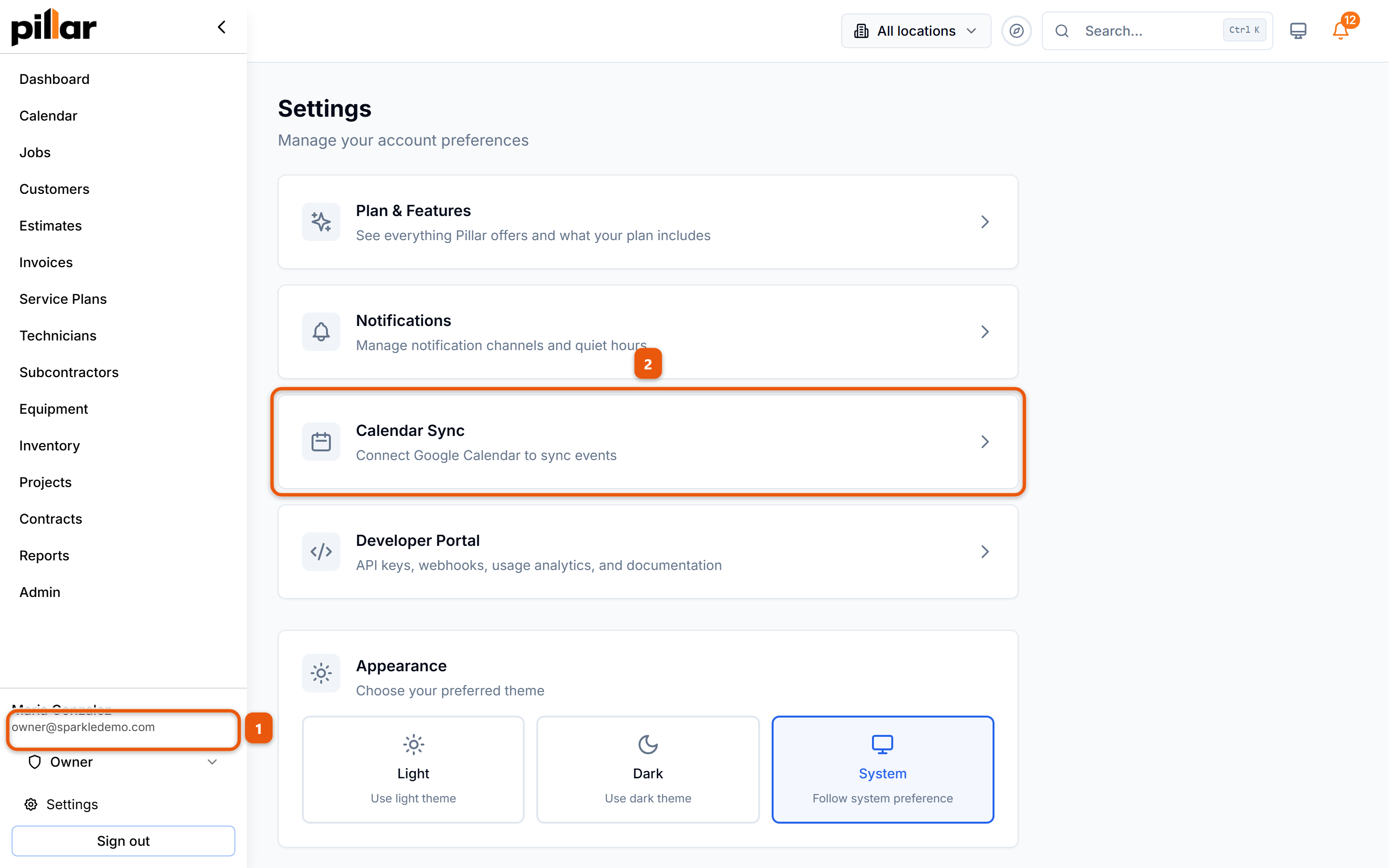1389x868 pixels.
Task: Open the Notifications card title
Action: click(x=404, y=320)
